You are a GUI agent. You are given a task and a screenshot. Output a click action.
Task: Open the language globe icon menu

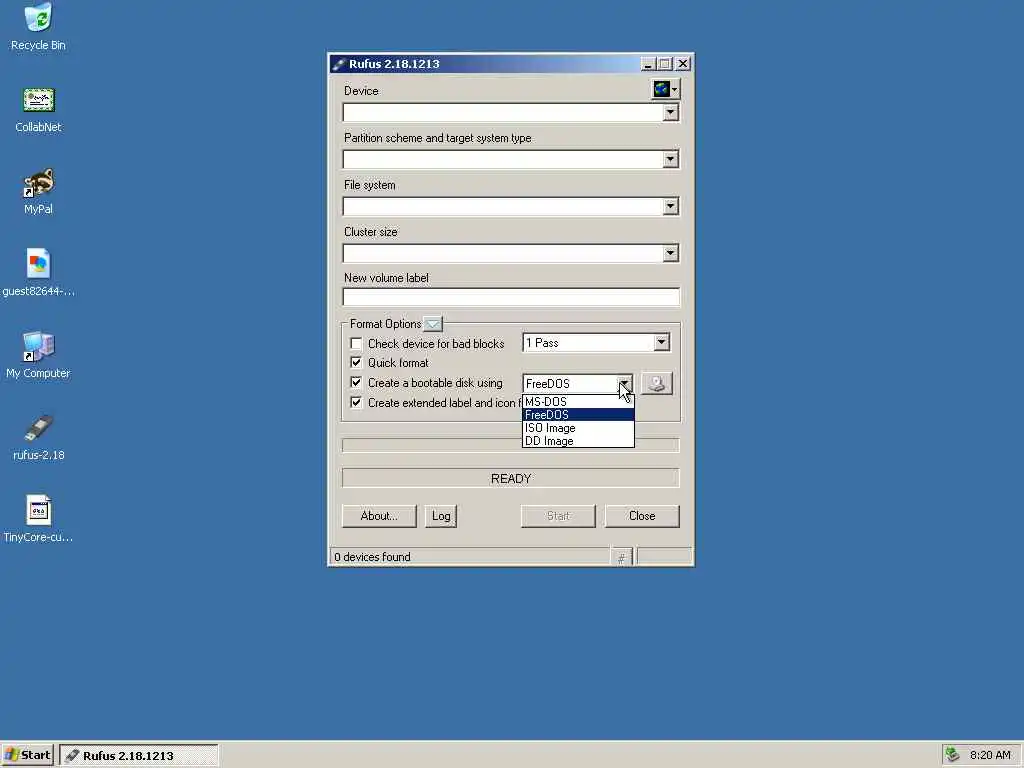665,89
